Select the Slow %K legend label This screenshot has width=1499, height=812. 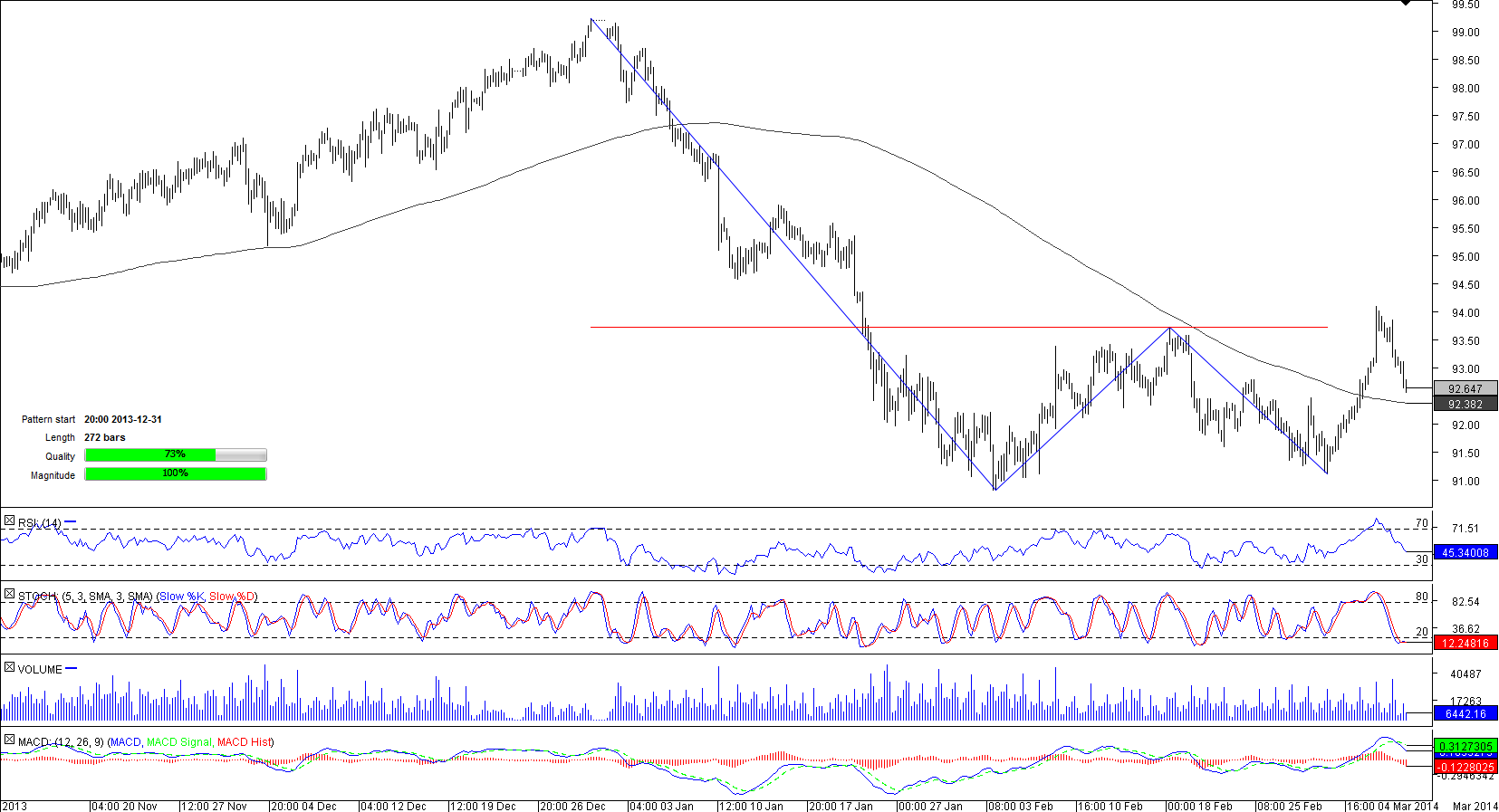coord(181,597)
